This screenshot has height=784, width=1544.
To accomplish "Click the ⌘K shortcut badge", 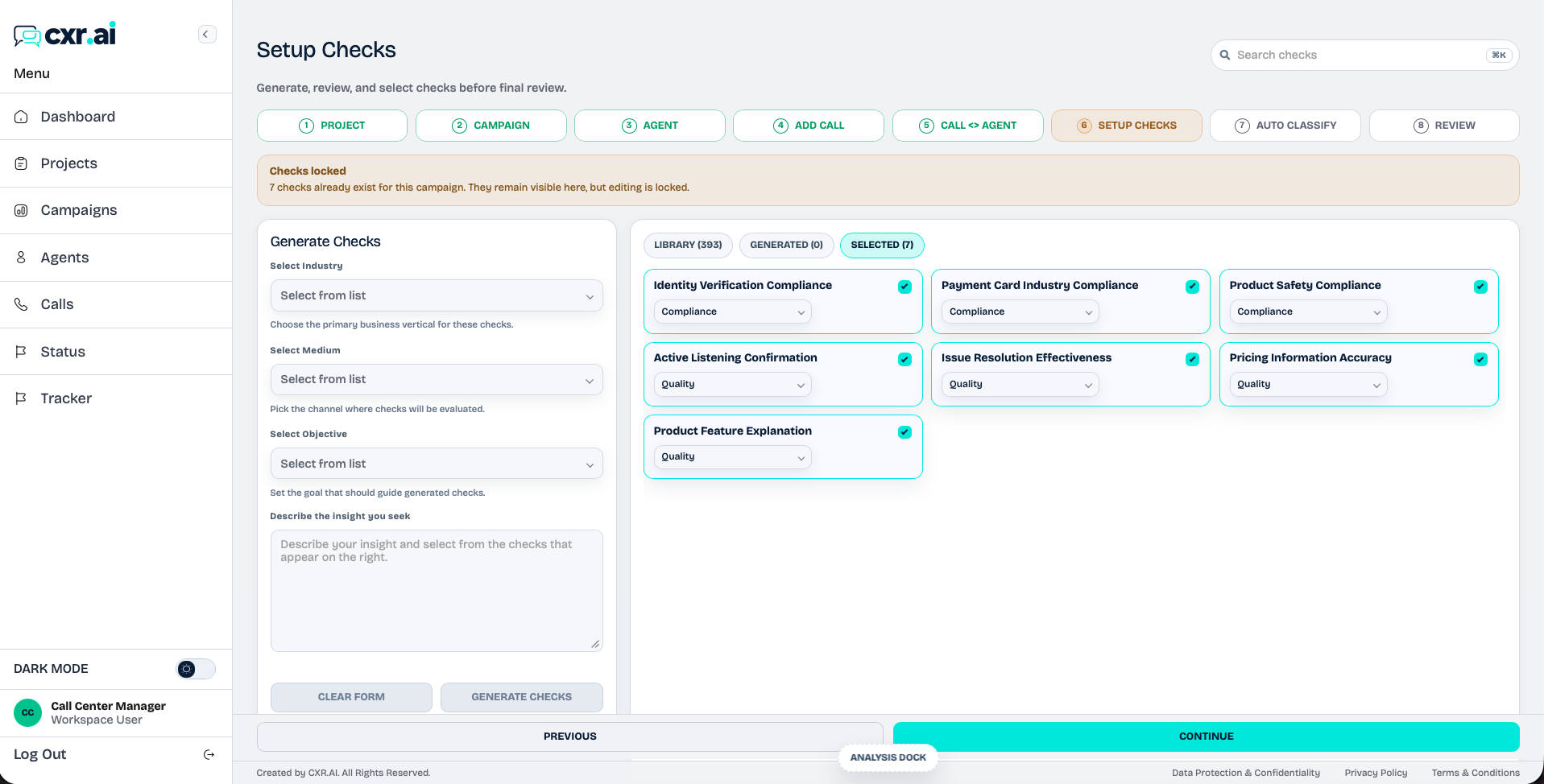I will (x=1499, y=55).
